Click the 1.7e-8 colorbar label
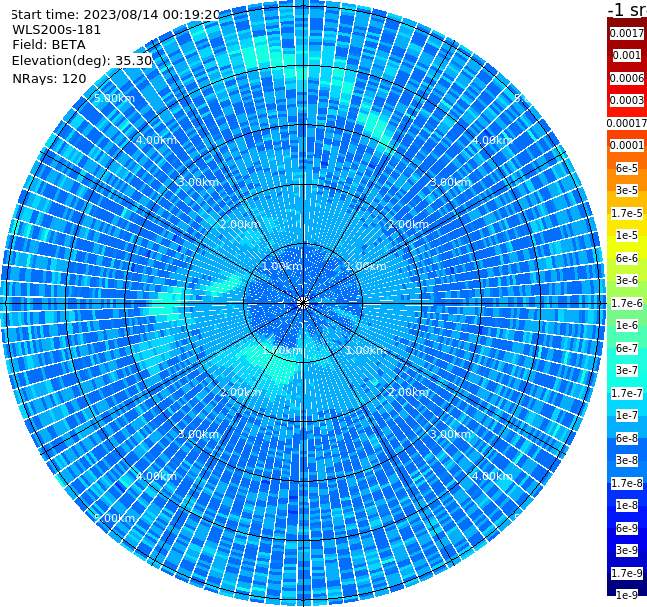This screenshot has width=647, height=607. [x=627, y=483]
